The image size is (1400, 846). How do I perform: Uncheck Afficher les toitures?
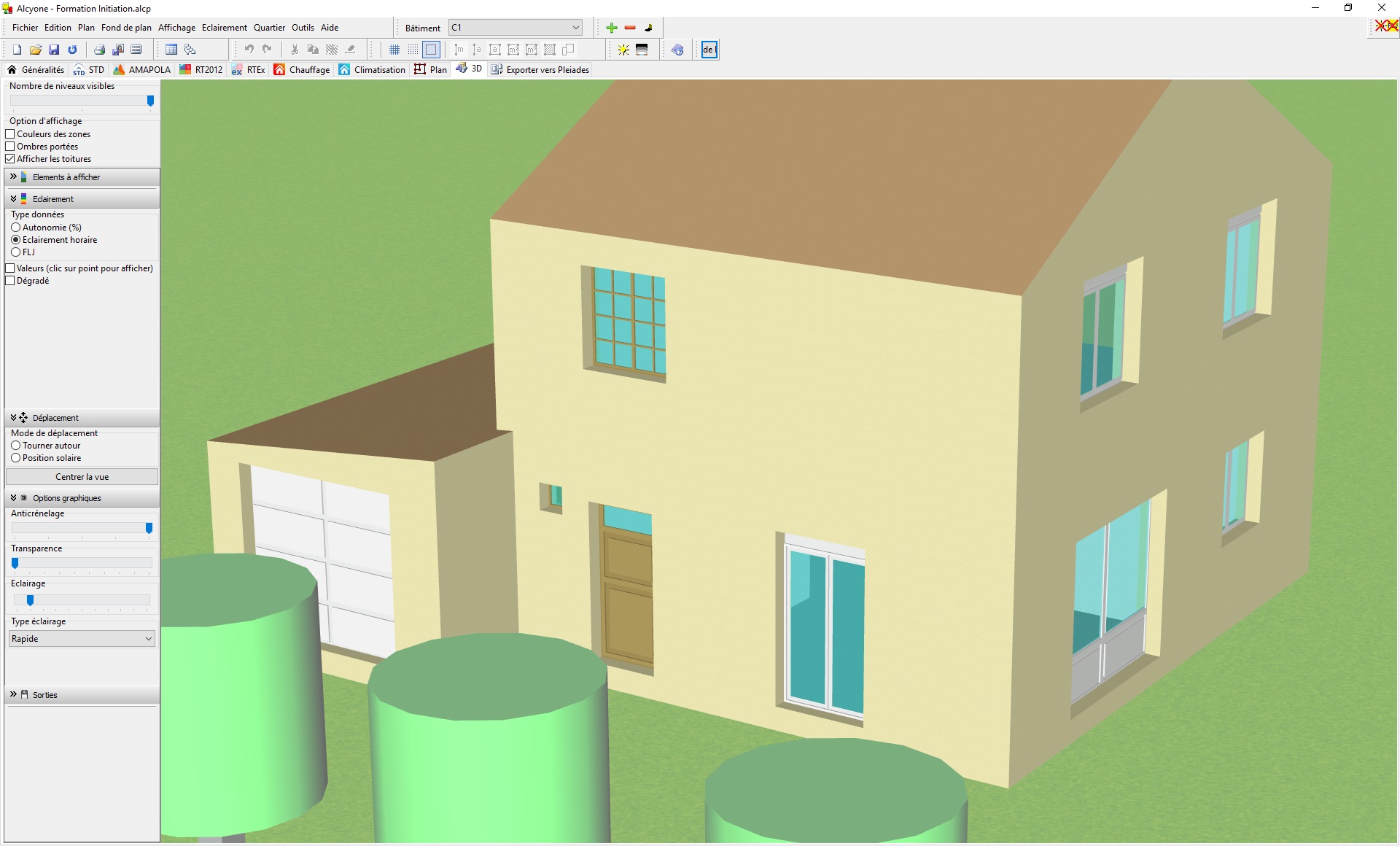[10, 159]
